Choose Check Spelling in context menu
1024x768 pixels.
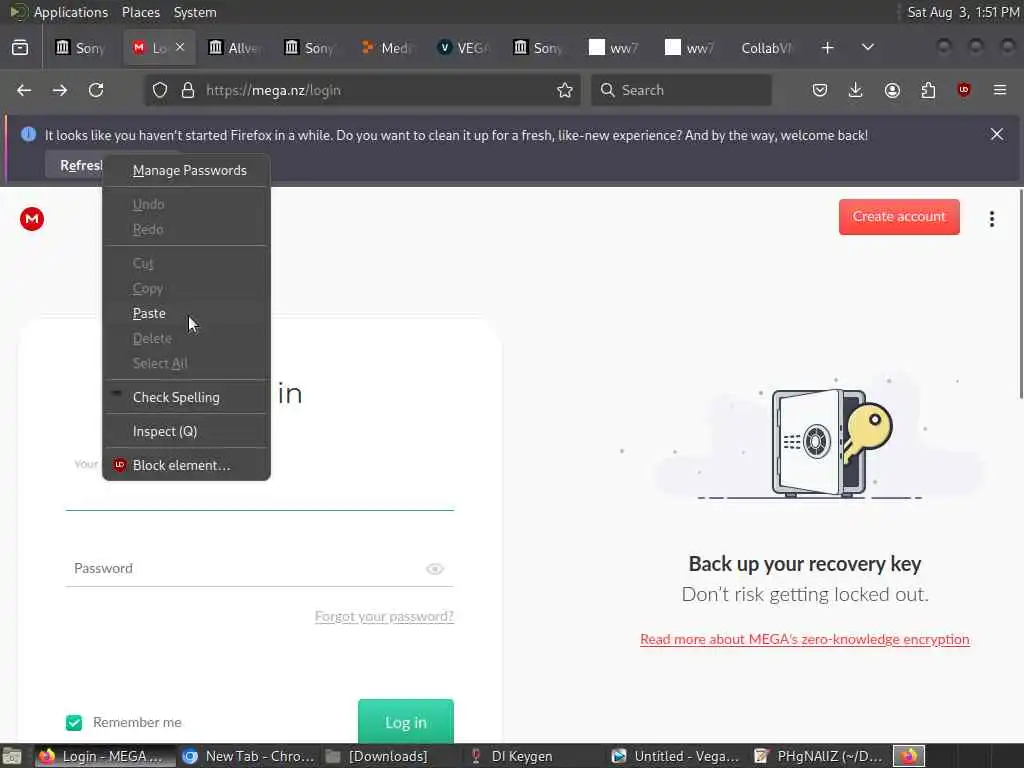tap(187, 397)
